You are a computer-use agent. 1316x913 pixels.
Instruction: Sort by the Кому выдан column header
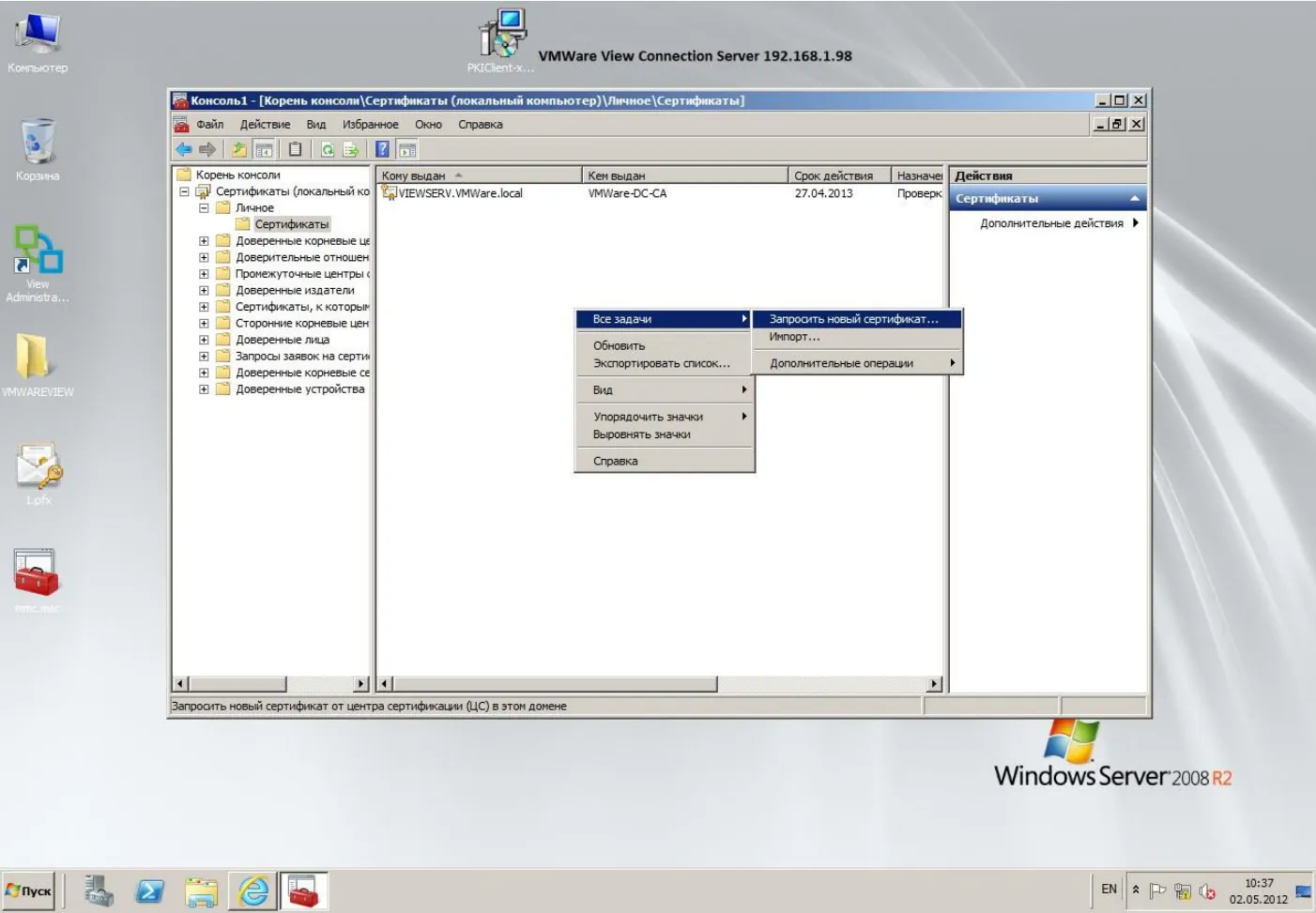pos(479,175)
